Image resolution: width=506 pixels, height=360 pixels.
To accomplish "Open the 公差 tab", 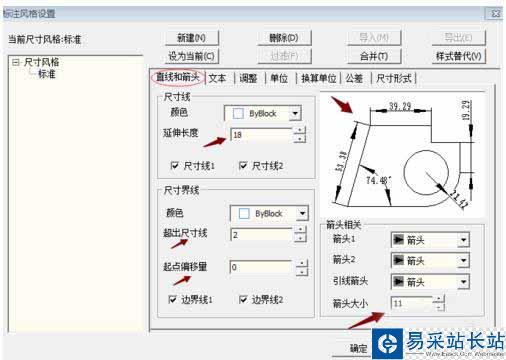I will tap(354, 78).
